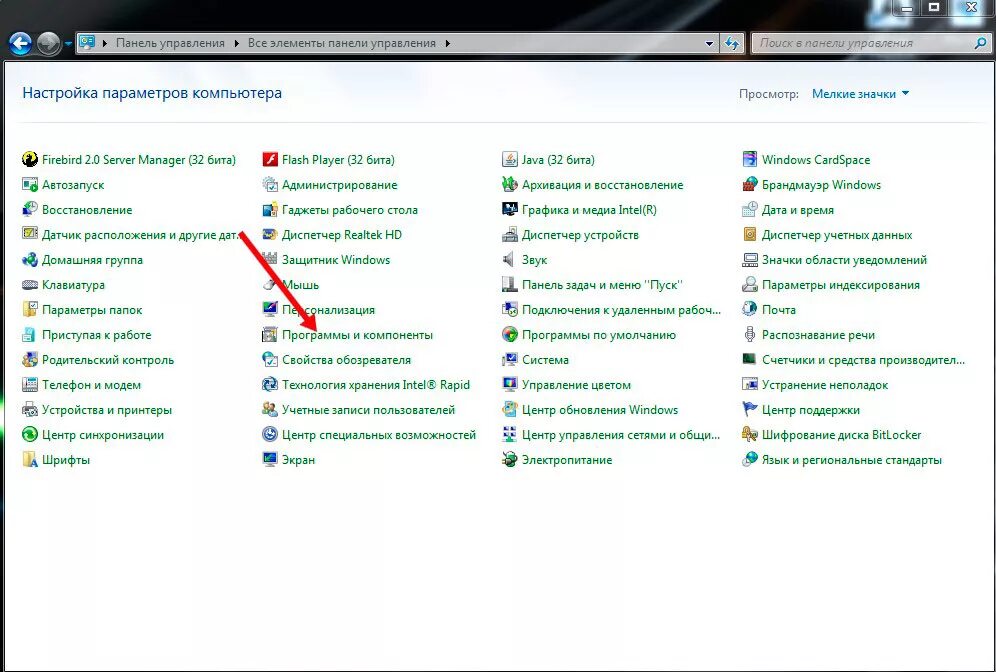Click the Администрирование icon
996x672 pixels.
270,185
